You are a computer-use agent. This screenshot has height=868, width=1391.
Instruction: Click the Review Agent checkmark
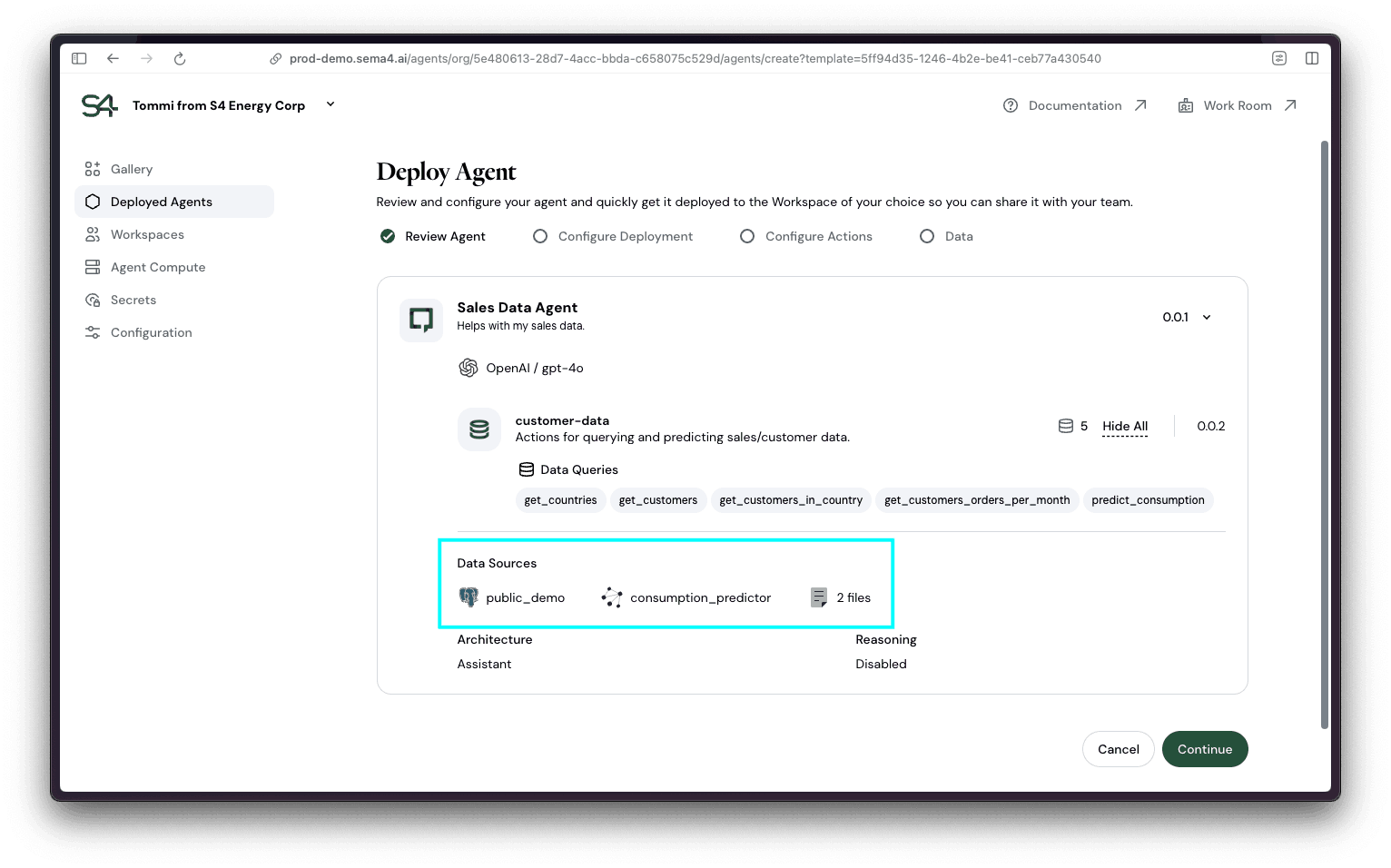pos(388,235)
